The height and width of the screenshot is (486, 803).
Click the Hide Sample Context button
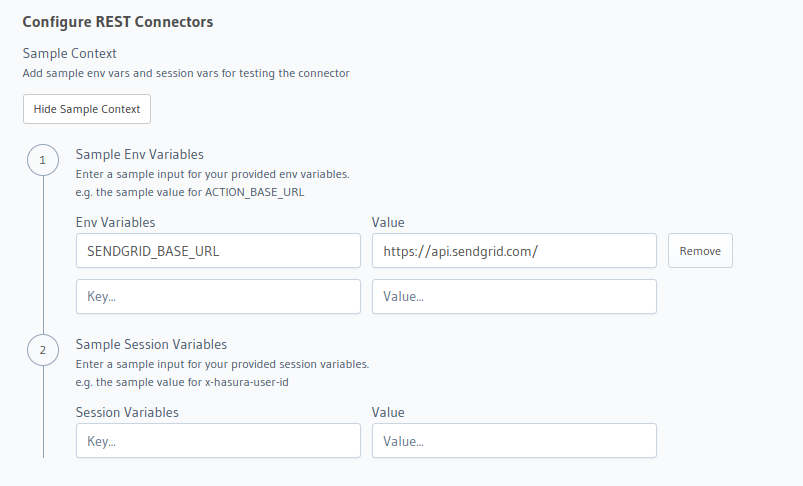click(86, 109)
